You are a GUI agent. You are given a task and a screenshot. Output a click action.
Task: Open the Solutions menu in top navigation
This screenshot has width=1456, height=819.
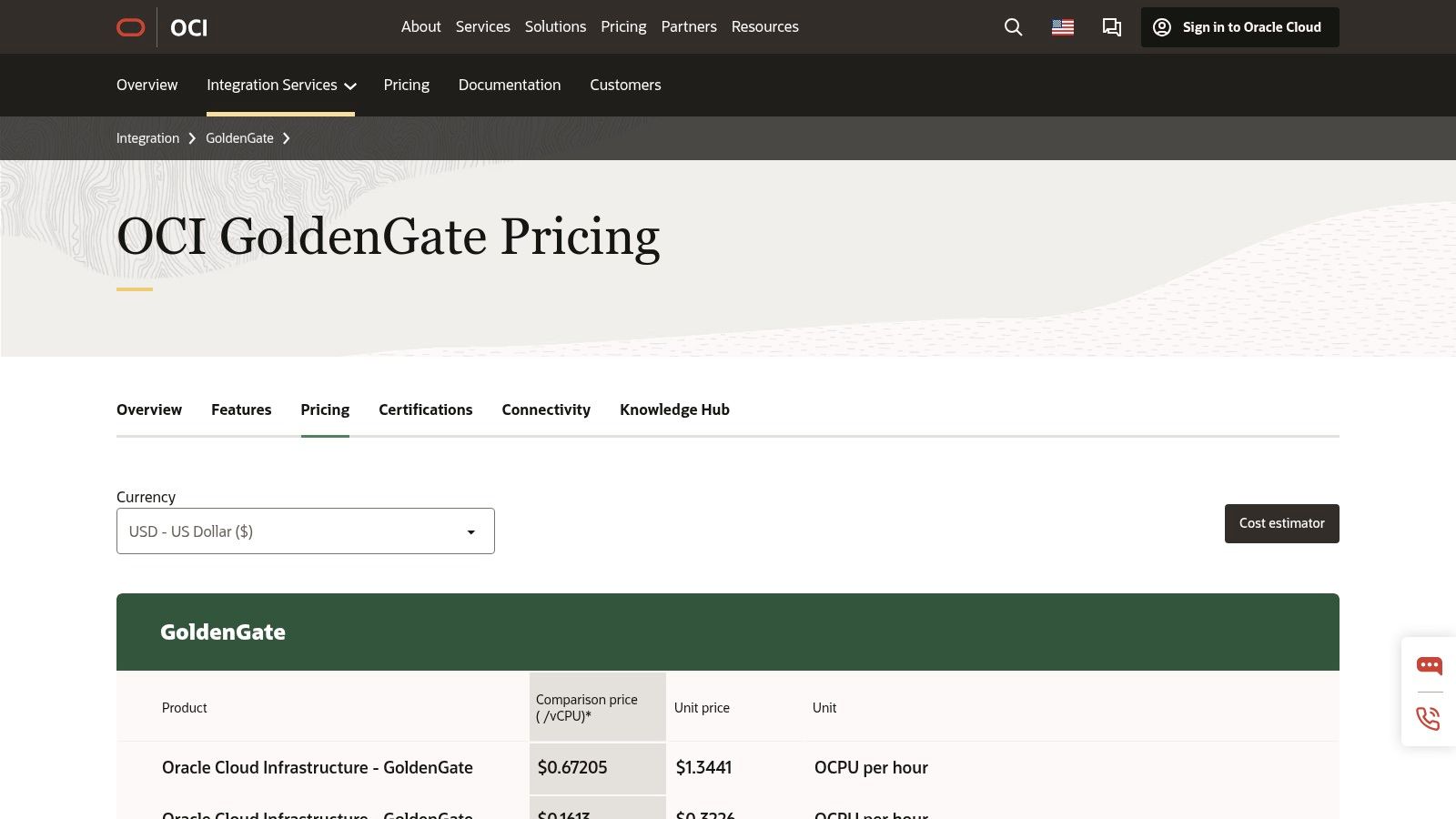555,27
